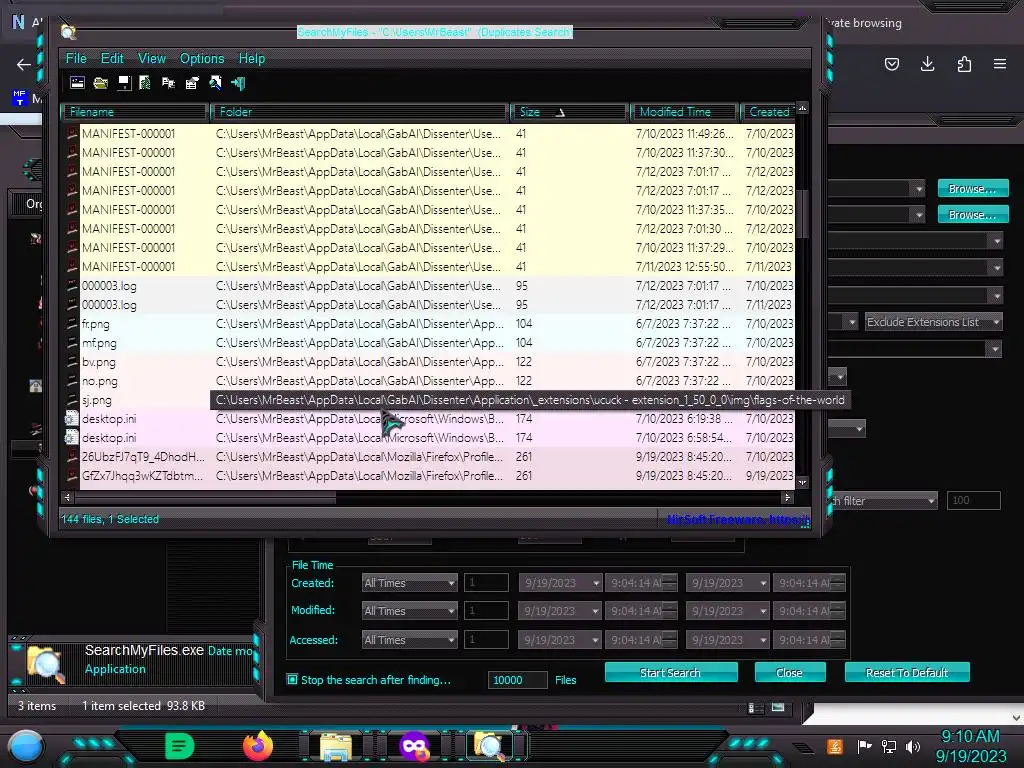Open Firefox from the taskbar
This screenshot has height=768, width=1024.
(x=258, y=746)
